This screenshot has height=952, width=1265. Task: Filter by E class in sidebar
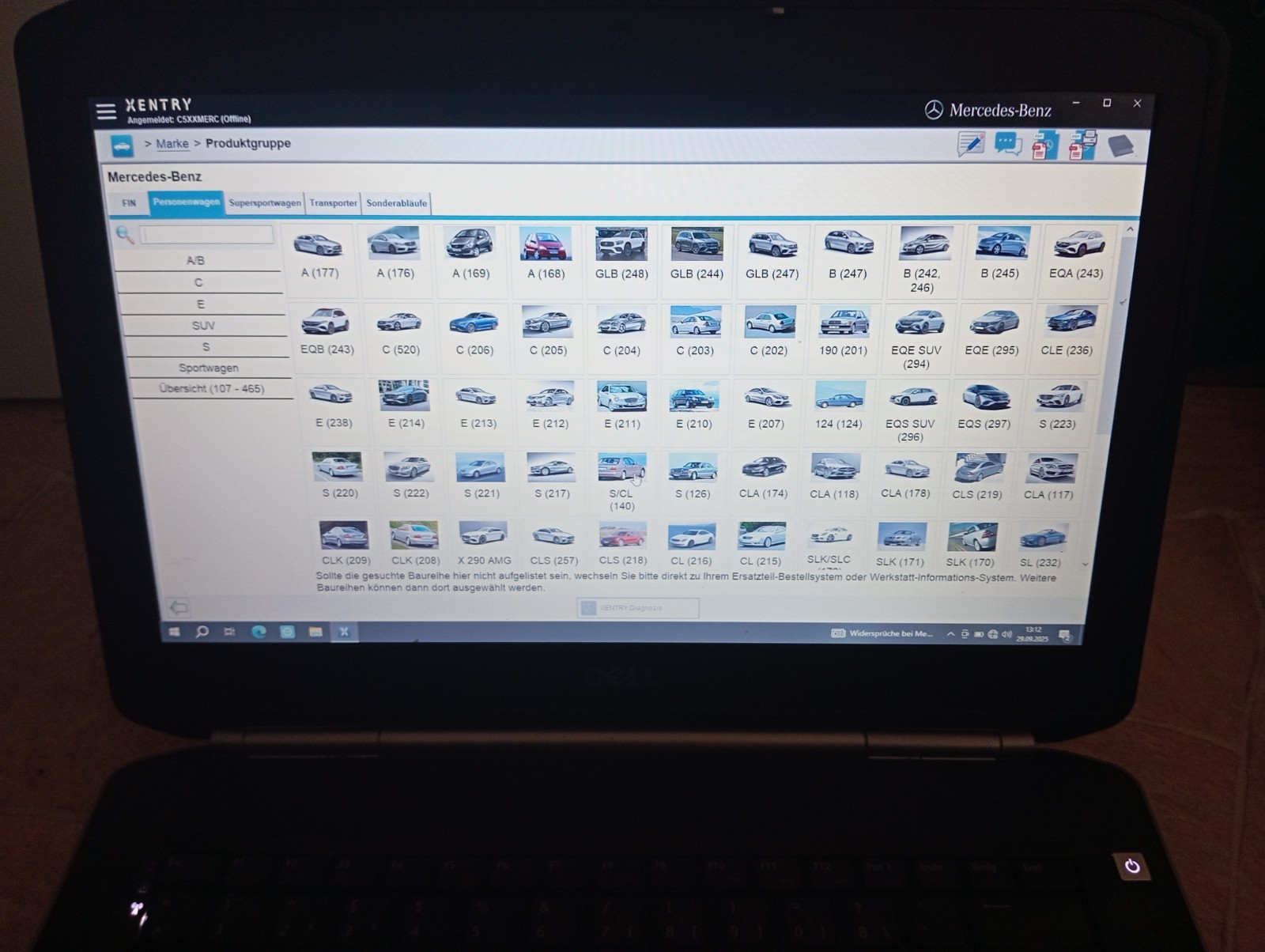point(201,304)
